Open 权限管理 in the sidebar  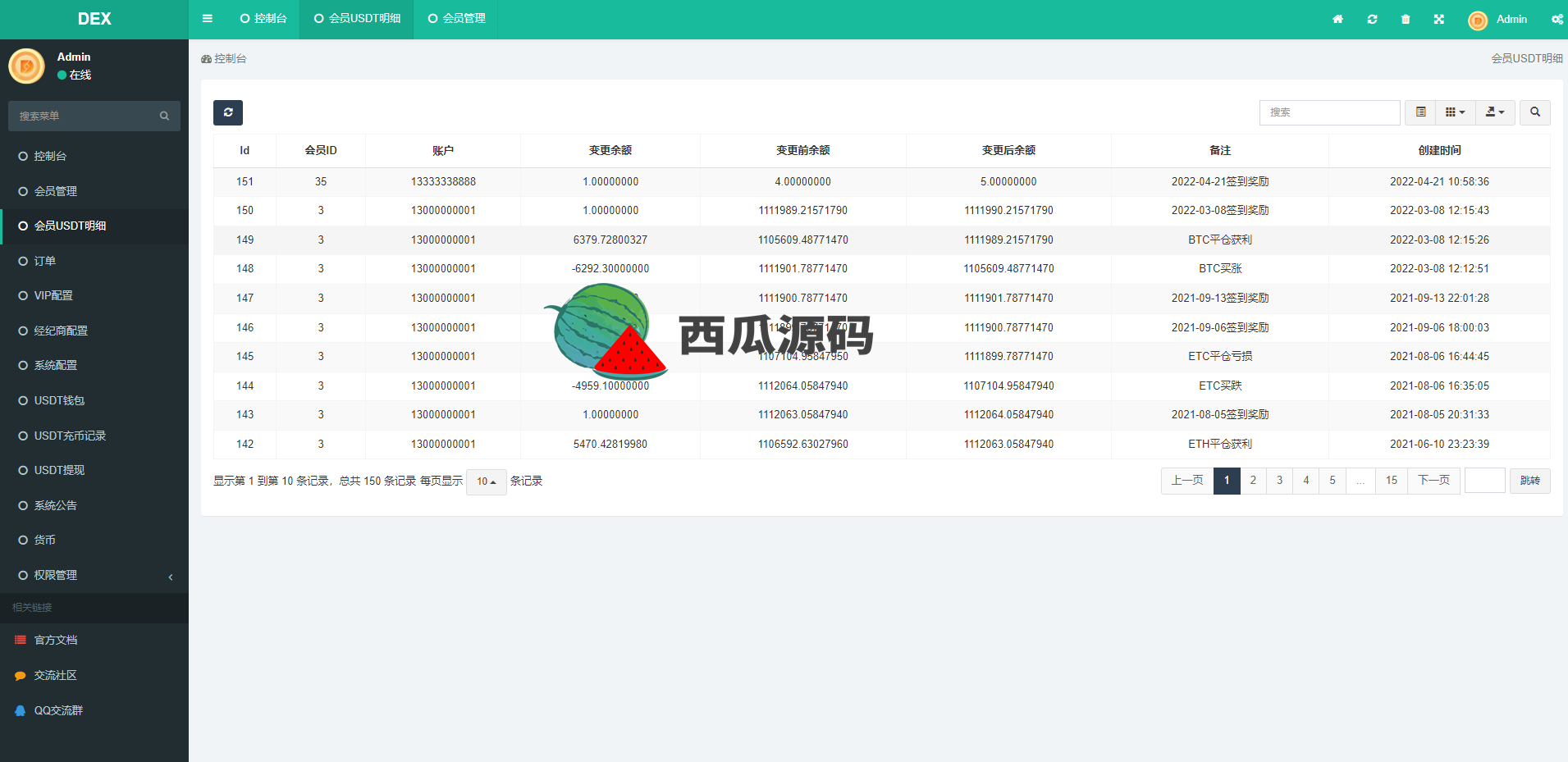(94, 575)
